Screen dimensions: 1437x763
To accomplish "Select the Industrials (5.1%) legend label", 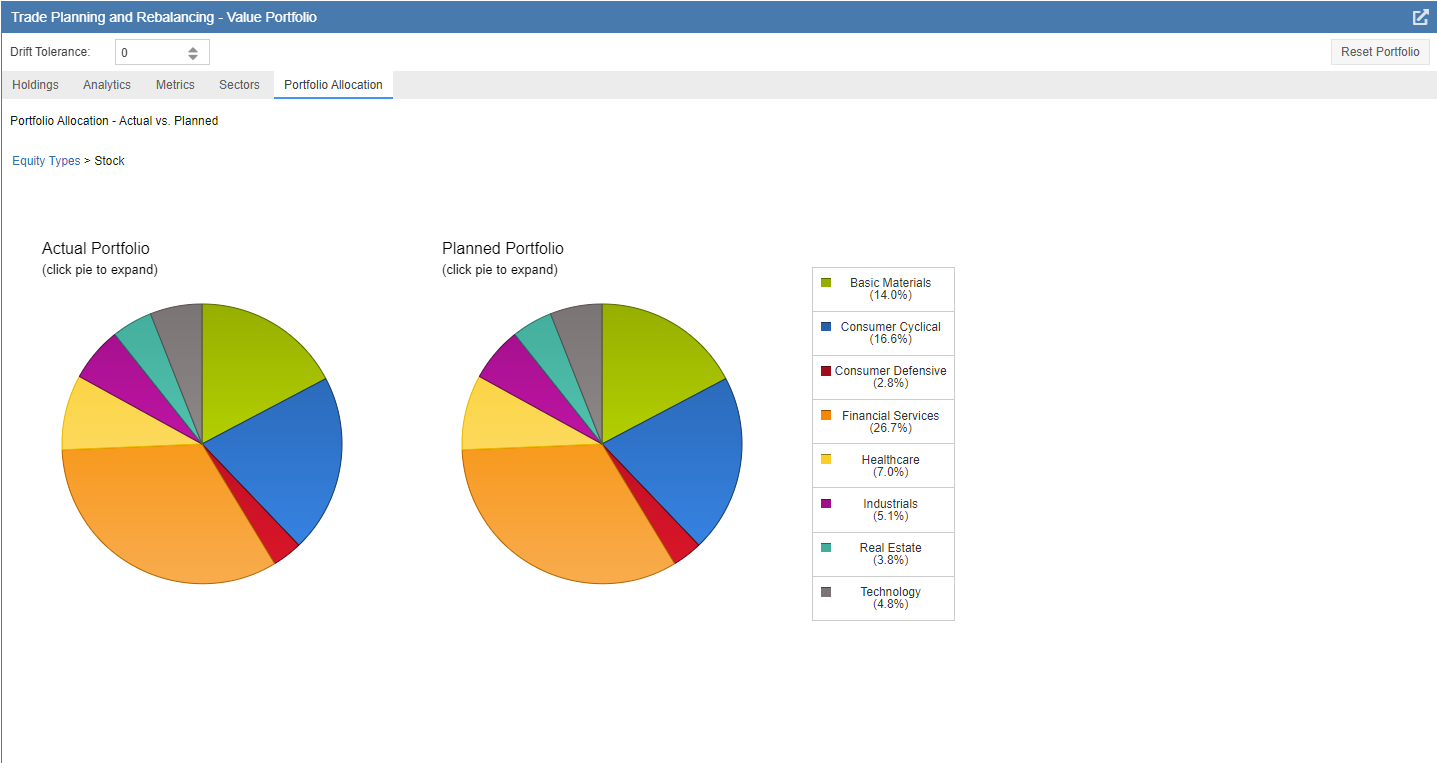I will point(890,510).
